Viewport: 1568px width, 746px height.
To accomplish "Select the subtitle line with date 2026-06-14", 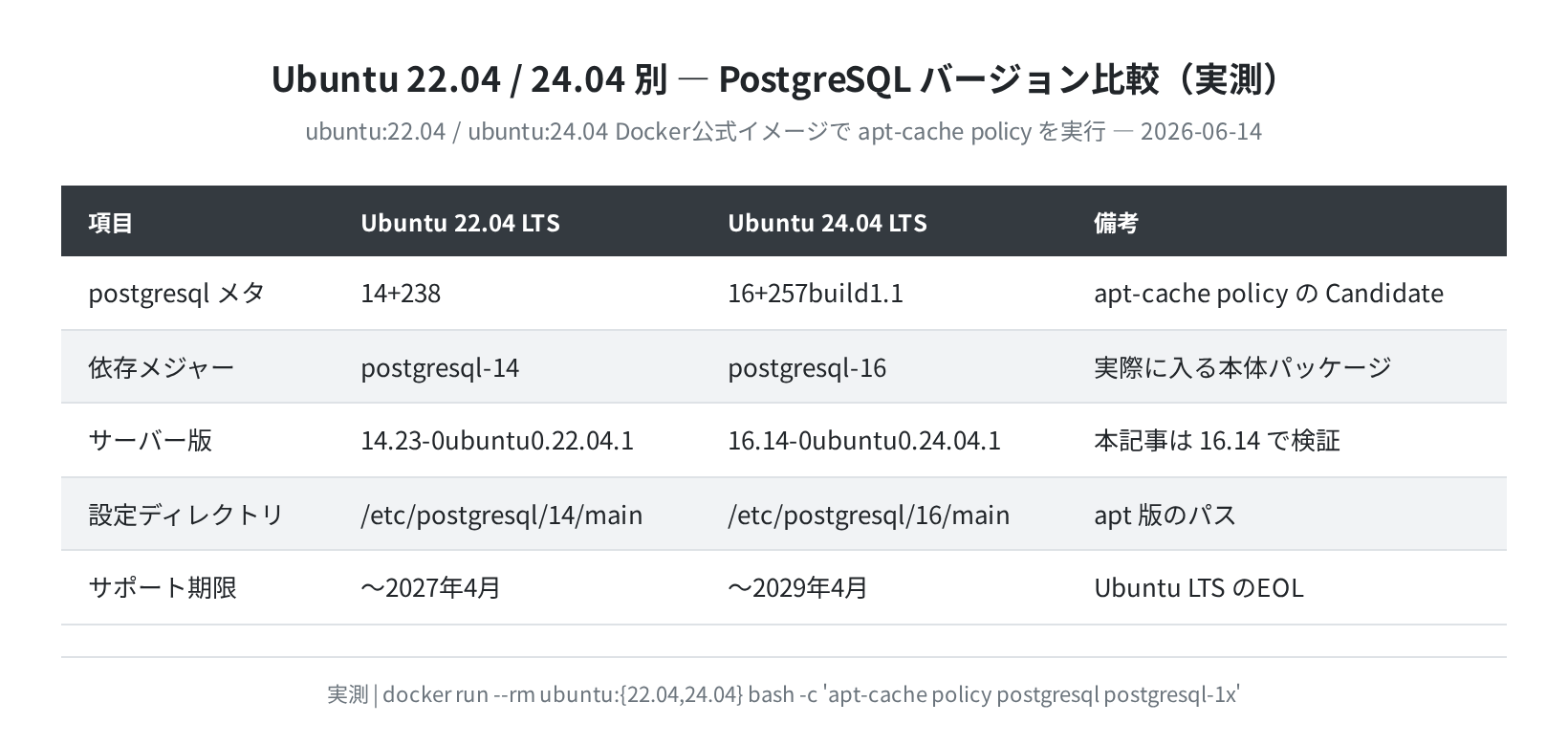I will pyautogui.click(x=783, y=131).
